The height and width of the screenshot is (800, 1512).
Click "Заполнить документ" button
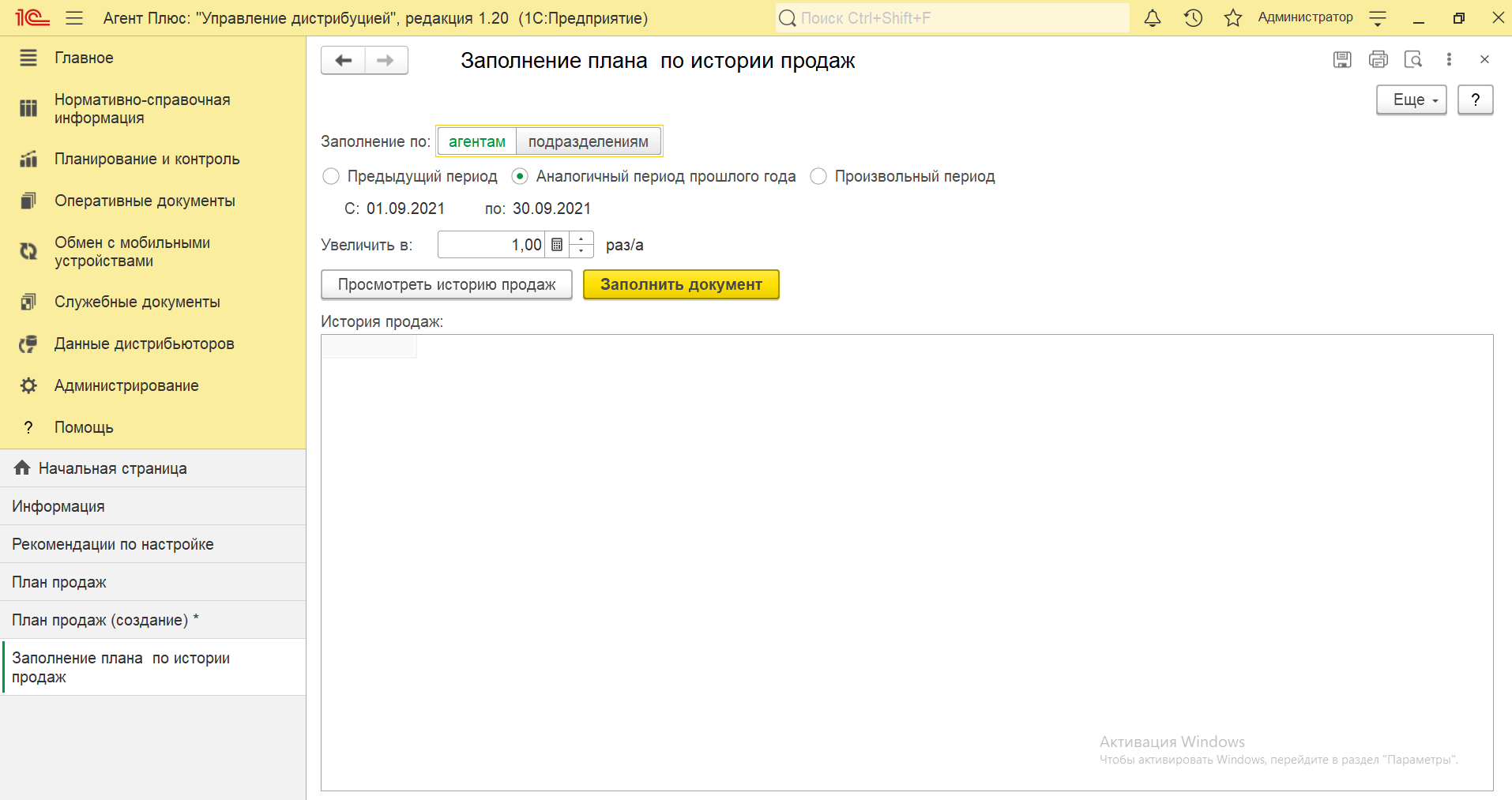pos(681,284)
